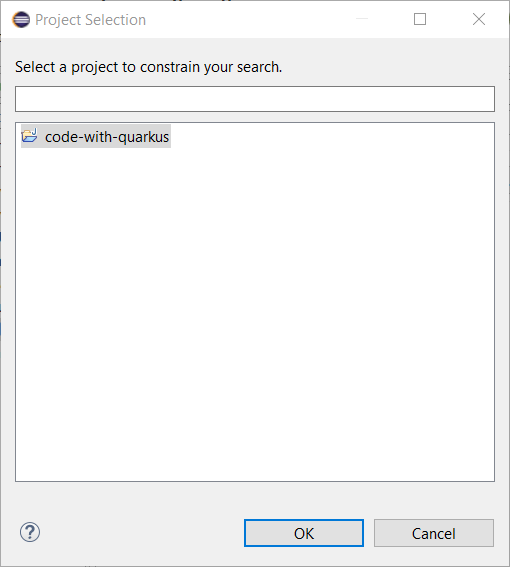510x567 pixels.
Task: Highlight the code-with-quarkus project name
Action: (x=107, y=137)
